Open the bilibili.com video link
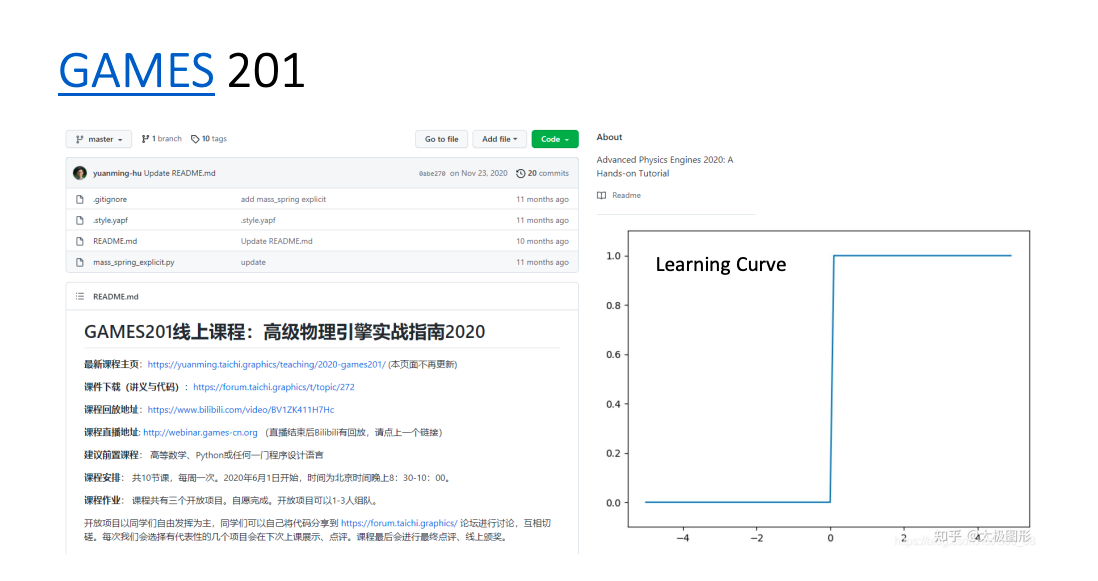Screen dimensions: 1098x581 [x=241, y=410]
